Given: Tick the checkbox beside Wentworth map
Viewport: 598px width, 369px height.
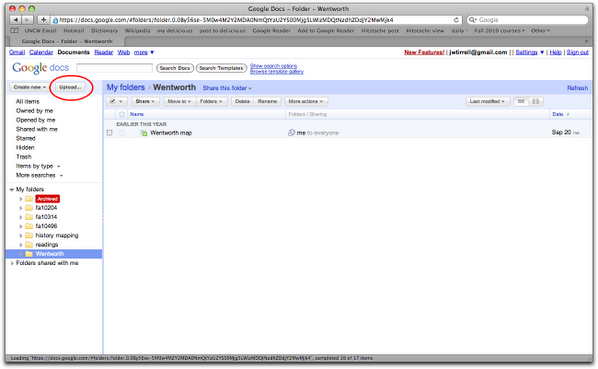Looking at the screenshot, I should (x=110, y=133).
